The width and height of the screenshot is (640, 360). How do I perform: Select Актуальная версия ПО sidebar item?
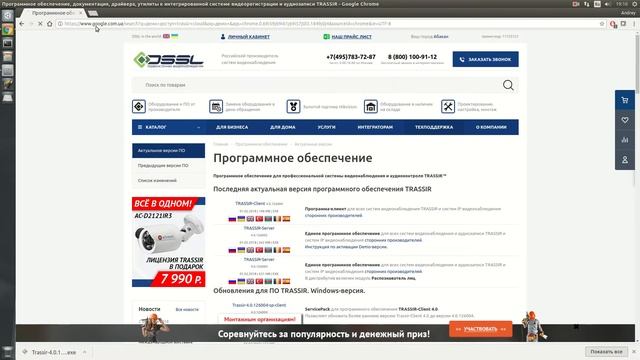[169, 151]
